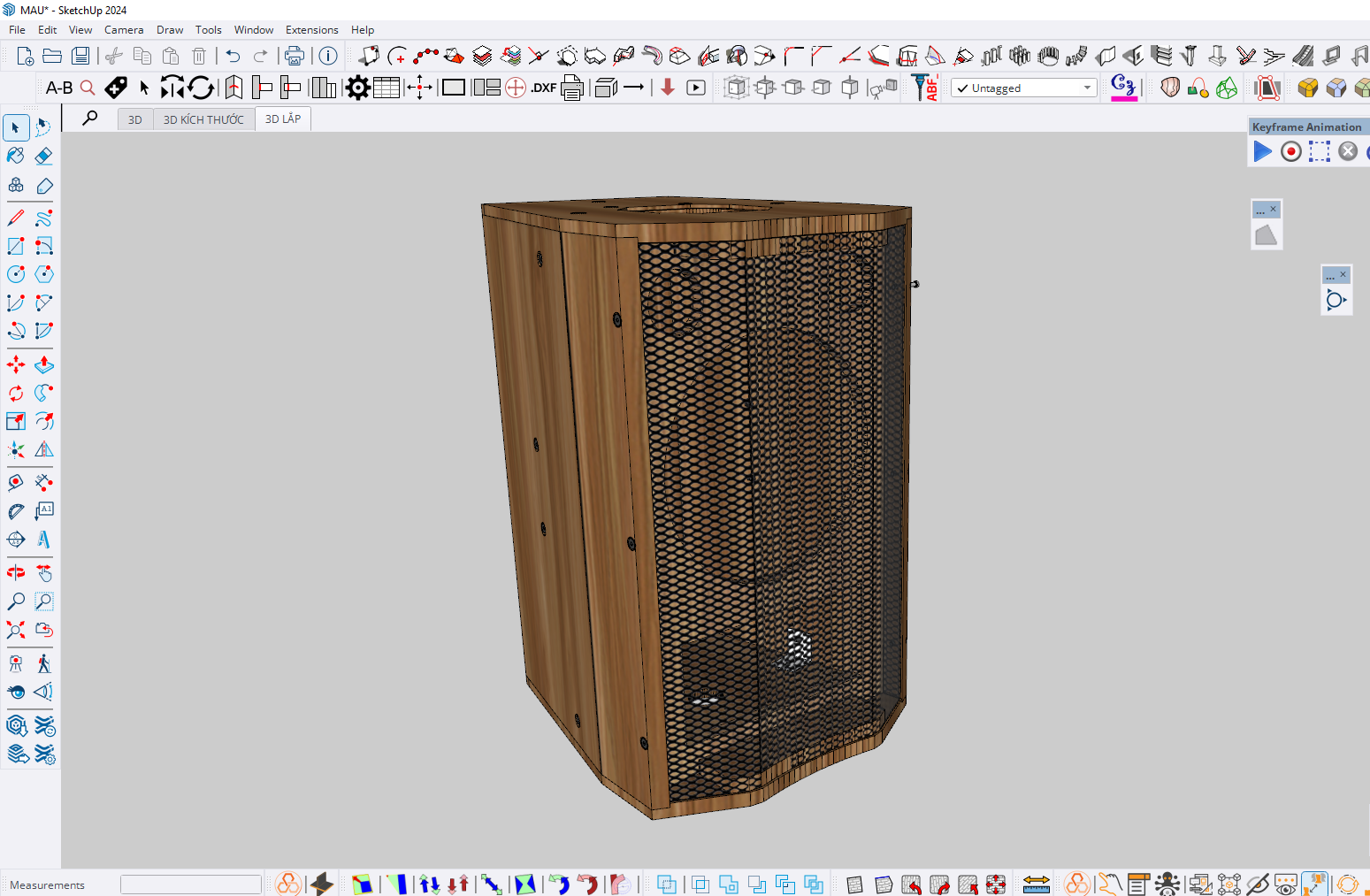Click the Tape Measure tool
Image resolution: width=1370 pixels, height=896 pixels.
pos(16,483)
